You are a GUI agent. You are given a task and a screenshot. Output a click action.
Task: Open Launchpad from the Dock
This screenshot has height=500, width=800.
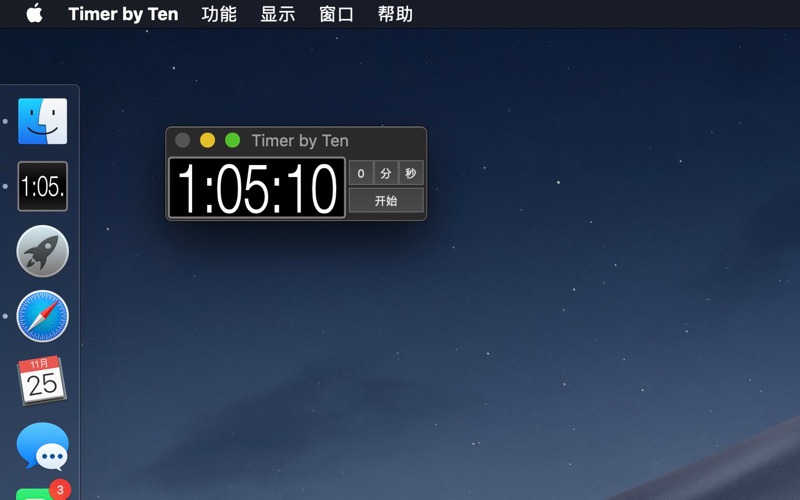(42, 251)
